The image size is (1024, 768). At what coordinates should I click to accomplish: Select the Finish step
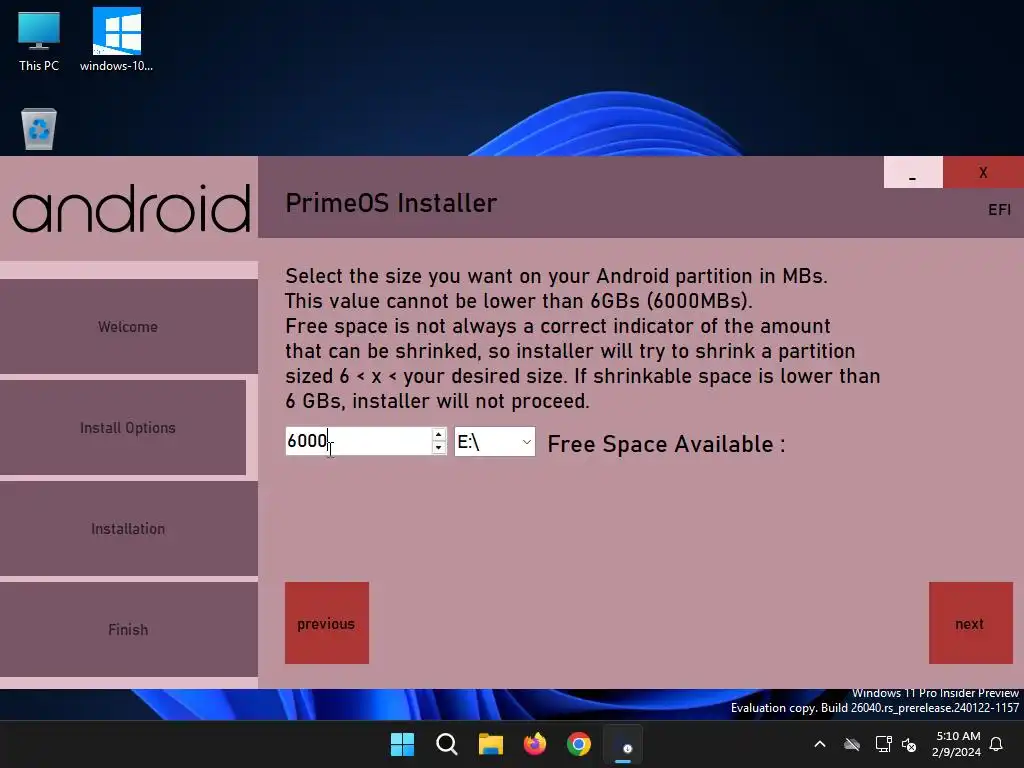tap(129, 630)
